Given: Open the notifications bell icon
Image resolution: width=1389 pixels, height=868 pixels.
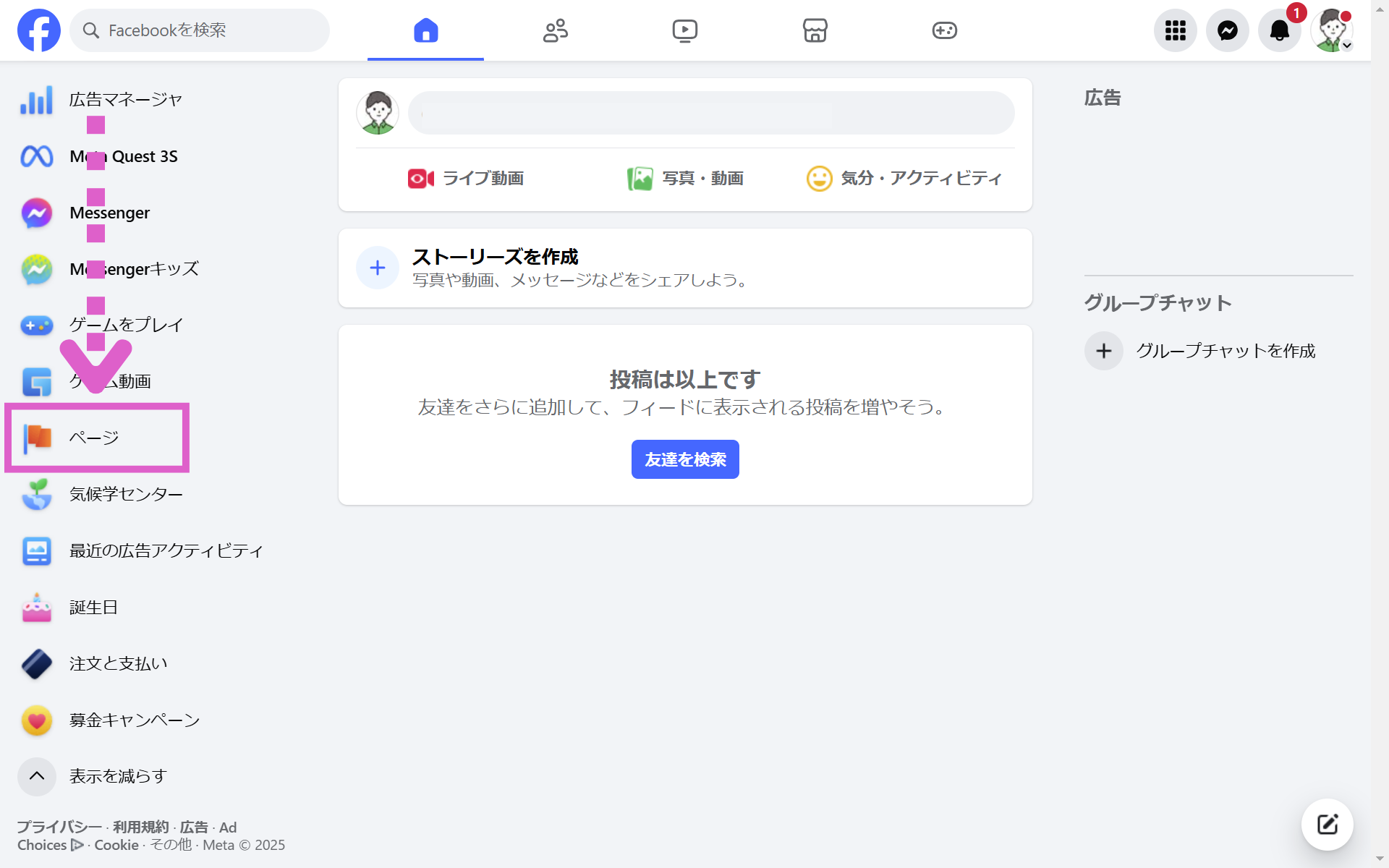Looking at the screenshot, I should (1279, 30).
